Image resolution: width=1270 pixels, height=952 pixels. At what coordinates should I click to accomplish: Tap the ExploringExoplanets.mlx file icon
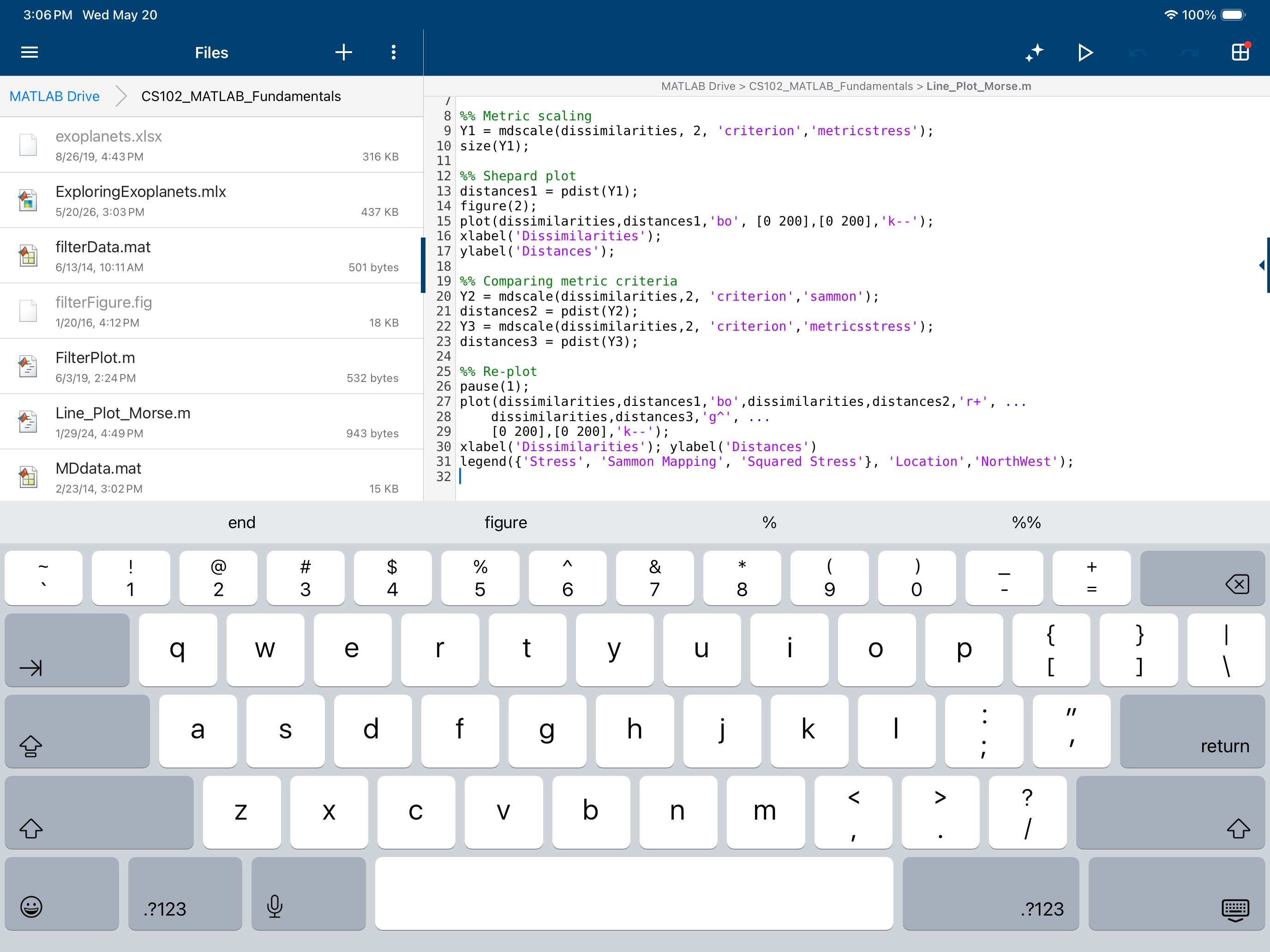28,200
